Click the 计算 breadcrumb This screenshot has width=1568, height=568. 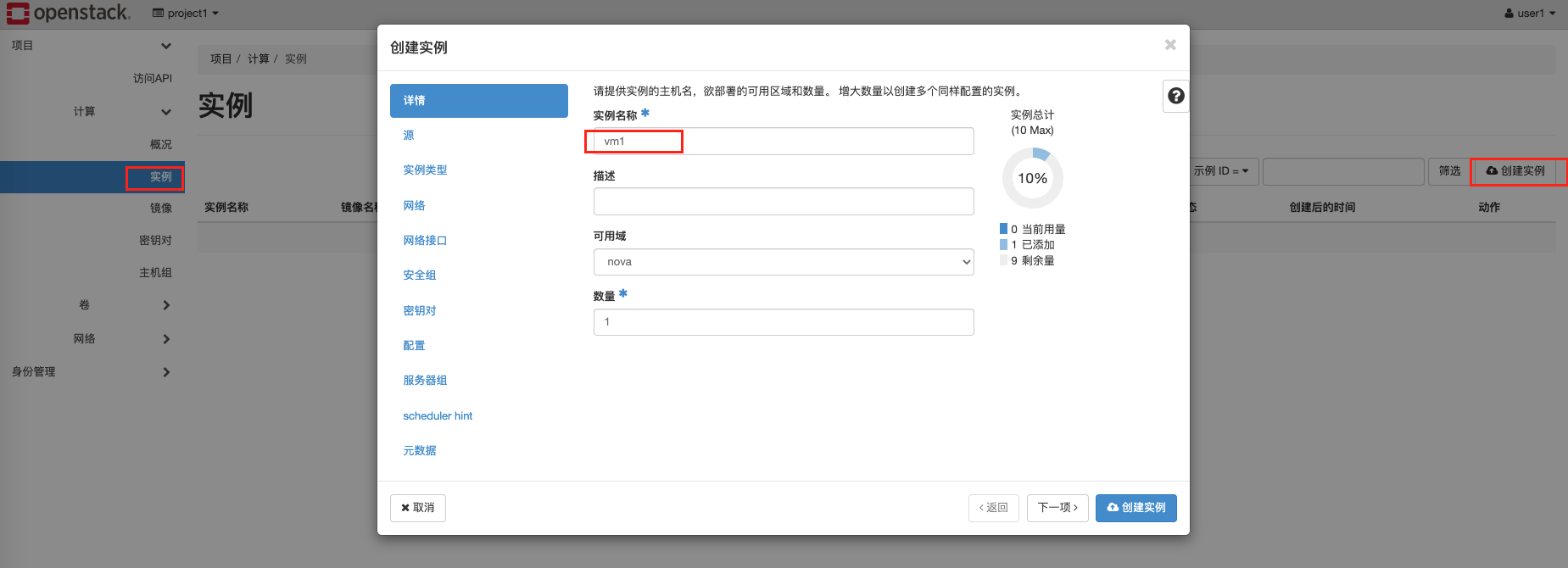pos(259,58)
